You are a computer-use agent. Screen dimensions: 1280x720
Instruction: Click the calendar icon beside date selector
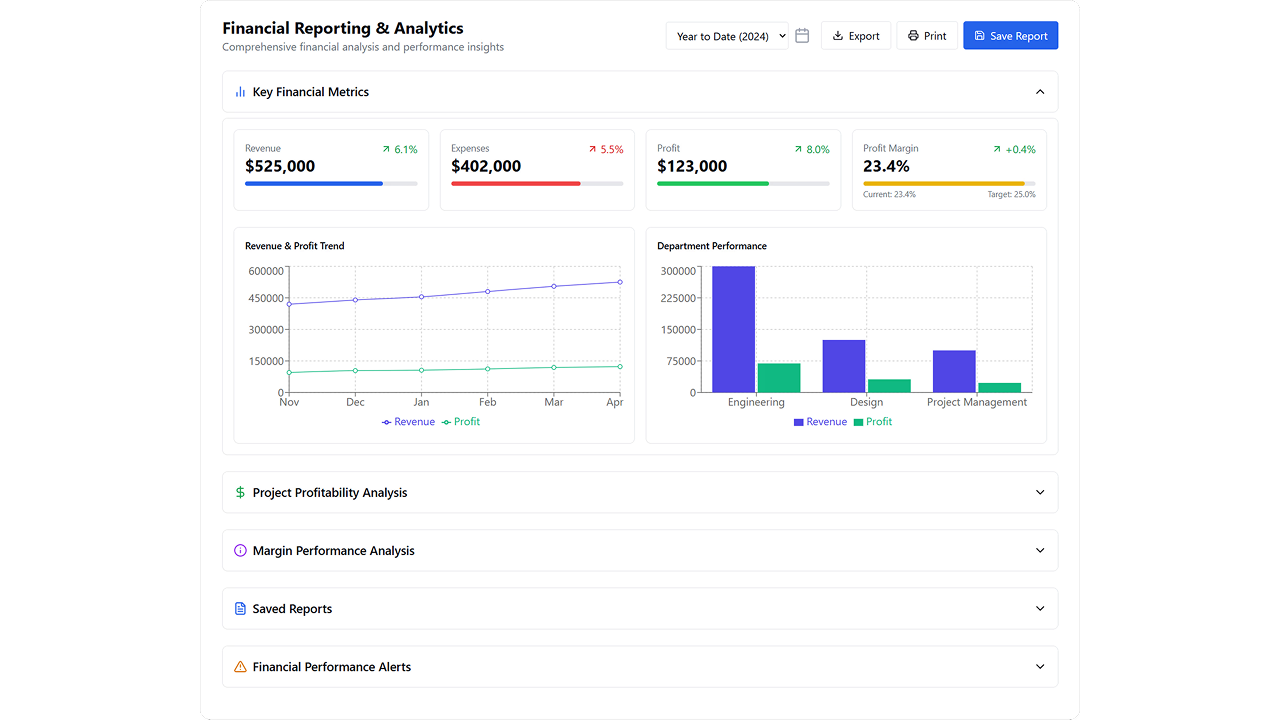coord(802,36)
